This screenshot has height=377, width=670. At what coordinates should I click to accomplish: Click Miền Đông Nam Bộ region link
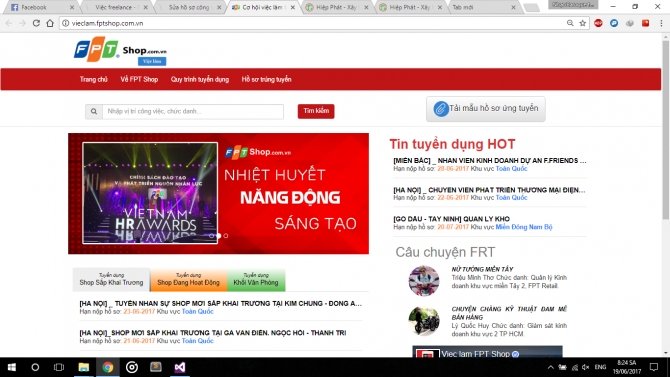click(524, 227)
